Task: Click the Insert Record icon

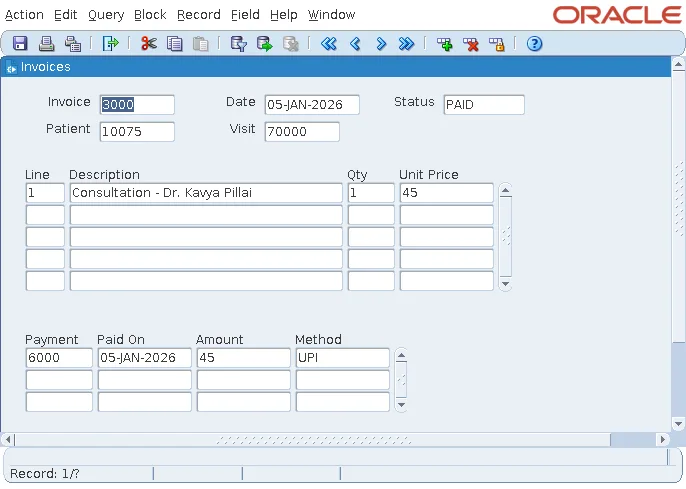Action: (x=445, y=44)
